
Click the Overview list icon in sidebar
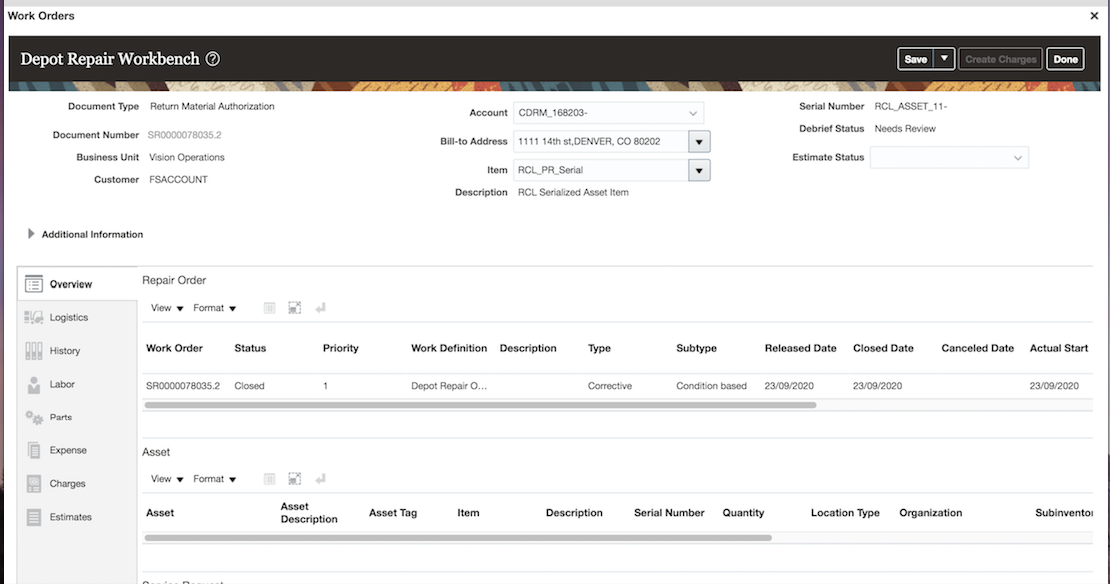[x=33, y=285]
